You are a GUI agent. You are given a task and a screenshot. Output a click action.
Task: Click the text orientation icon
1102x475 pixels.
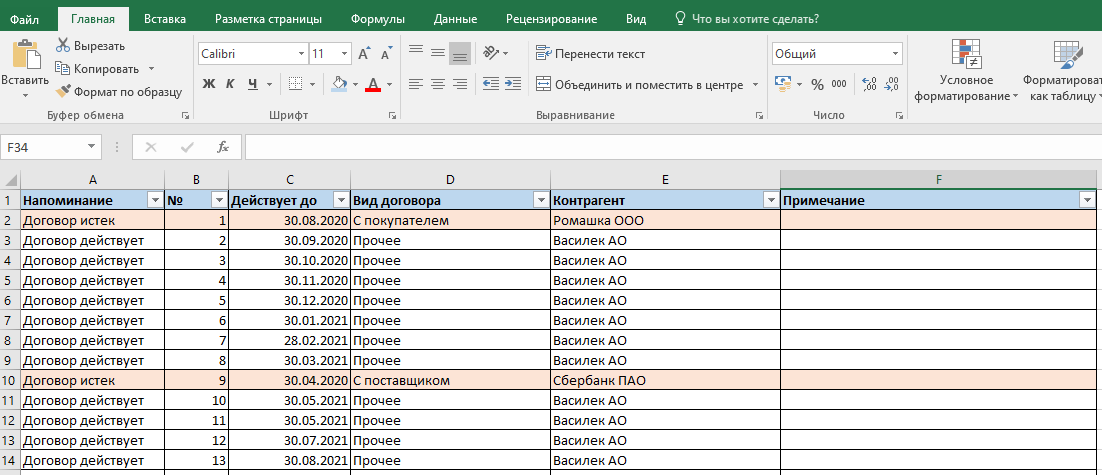pos(491,53)
